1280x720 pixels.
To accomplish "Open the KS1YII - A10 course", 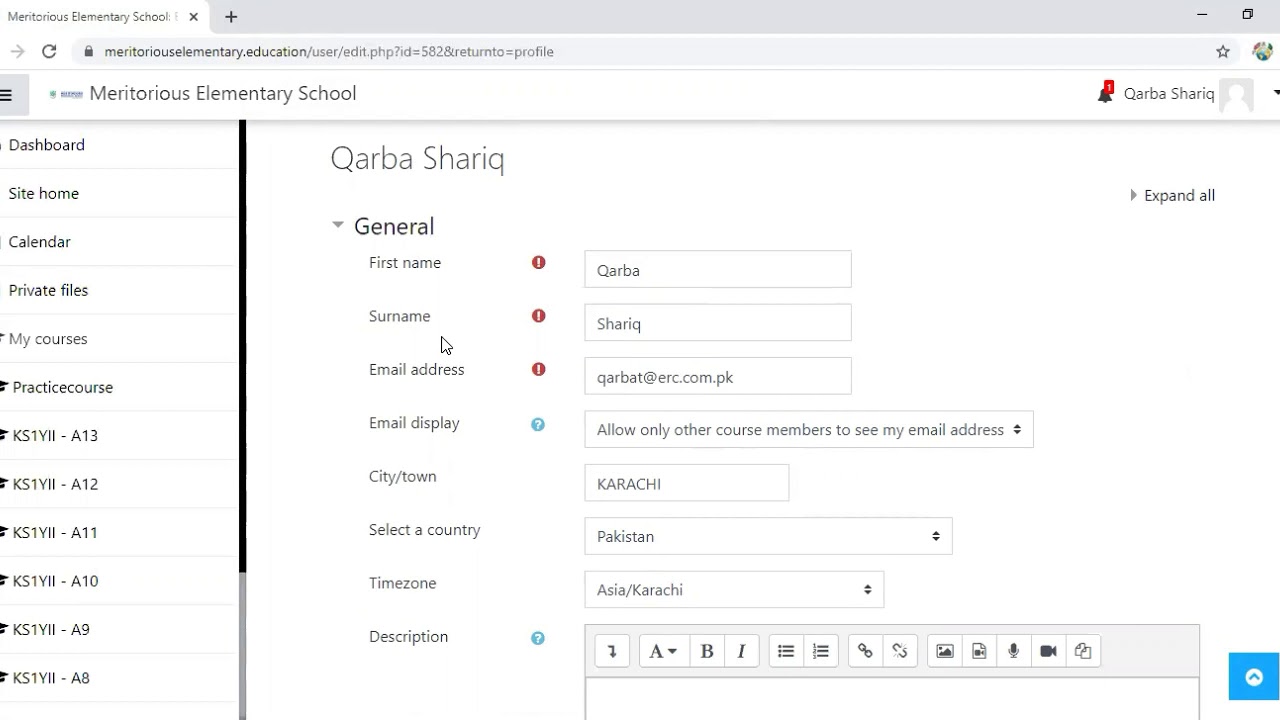I will pos(55,581).
